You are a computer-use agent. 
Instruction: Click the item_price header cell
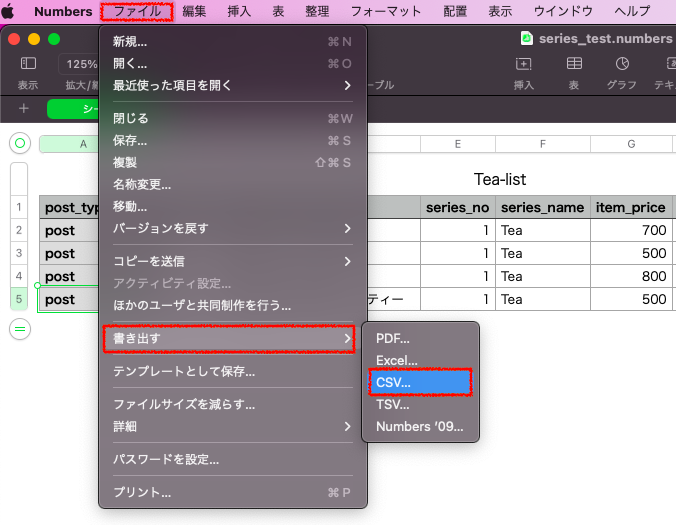(x=631, y=207)
